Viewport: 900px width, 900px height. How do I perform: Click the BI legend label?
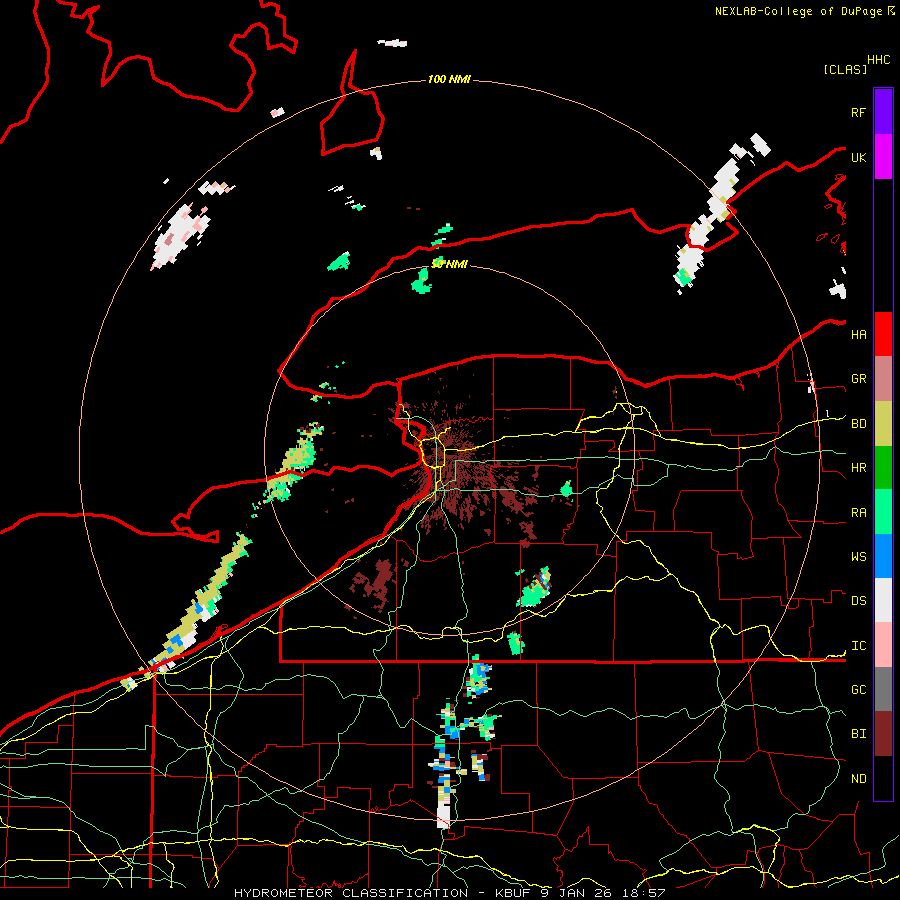click(x=858, y=734)
